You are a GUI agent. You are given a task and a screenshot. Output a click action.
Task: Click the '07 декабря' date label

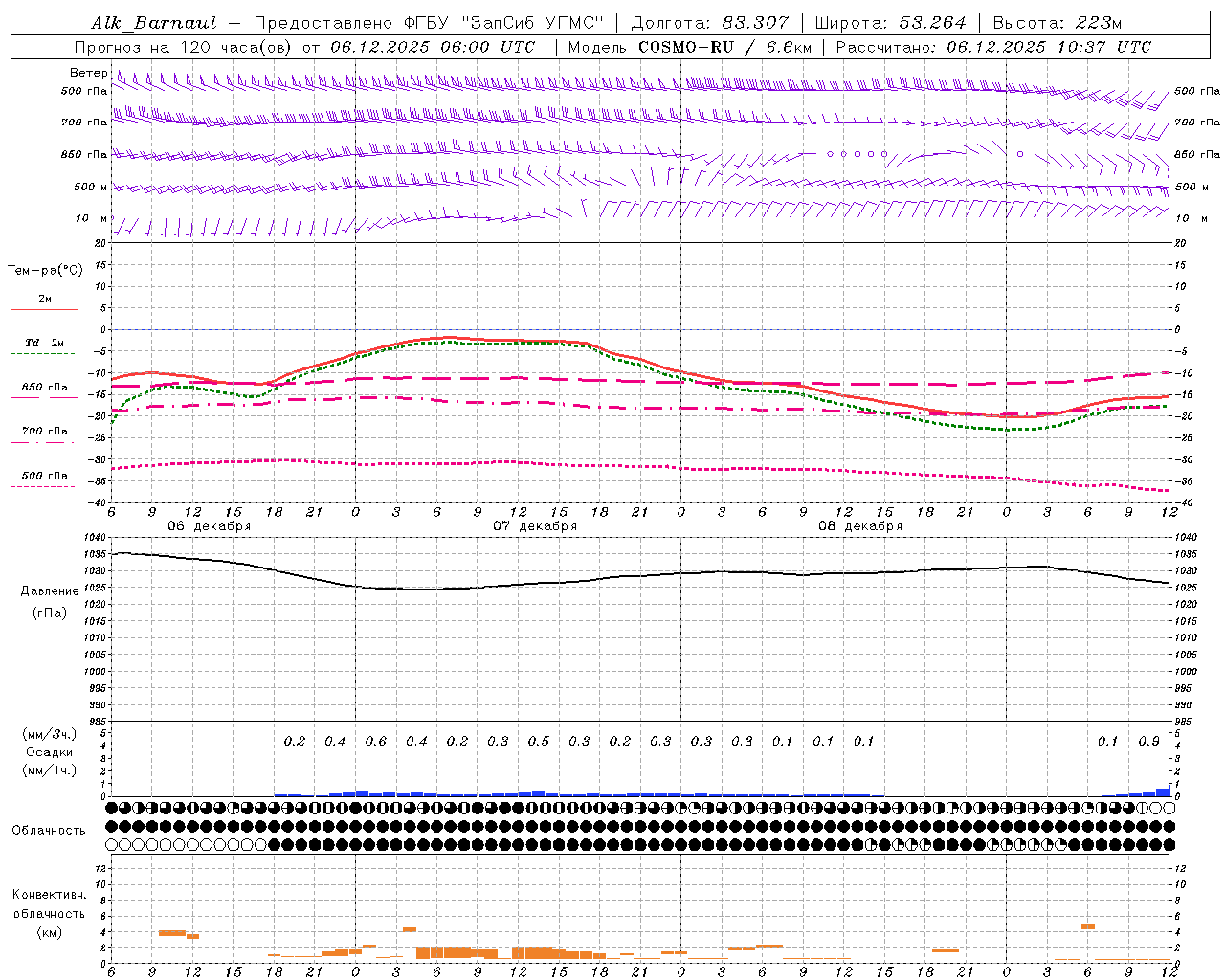click(535, 526)
